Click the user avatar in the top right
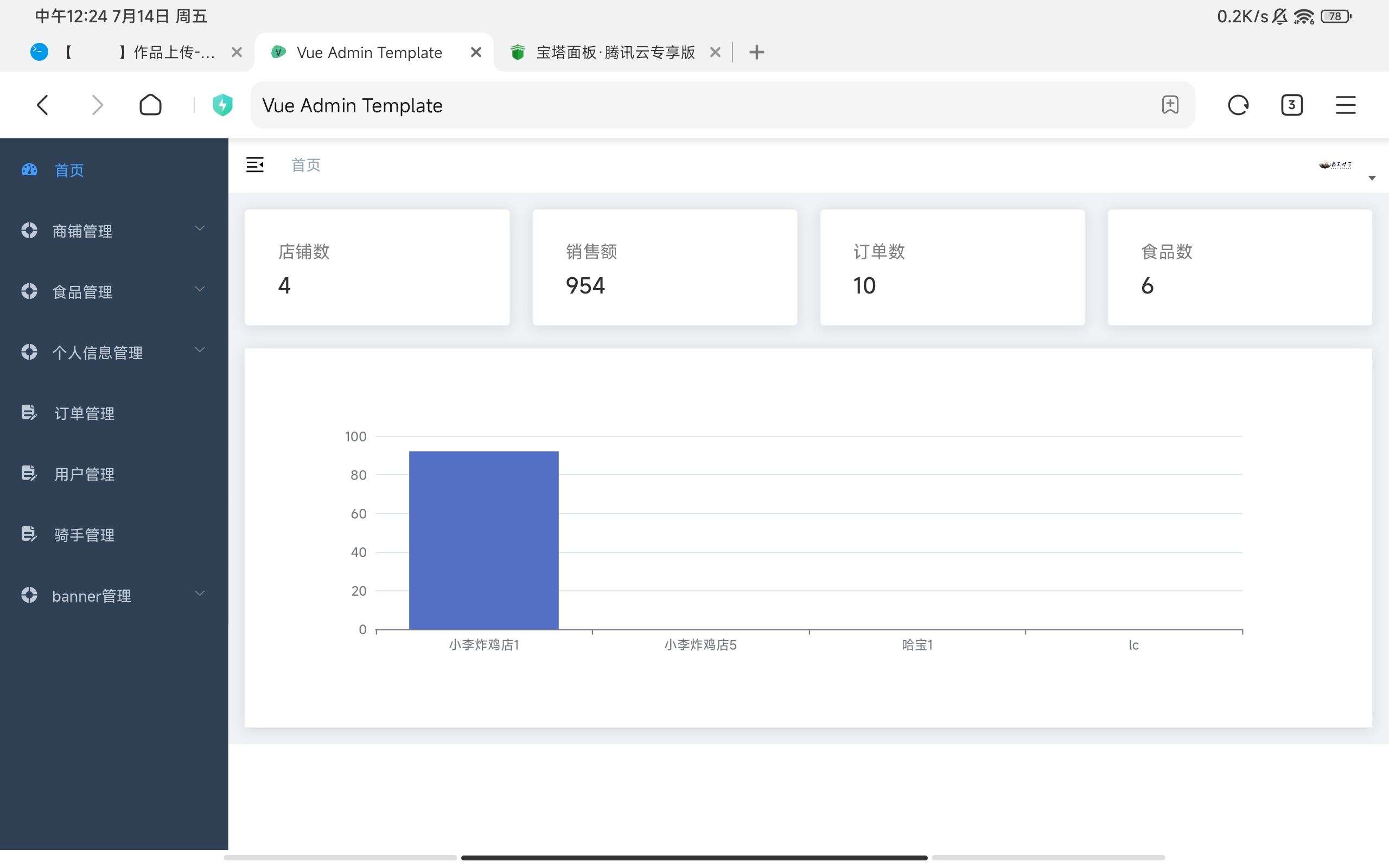This screenshot has width=1389, height=868. [x=1335, y=165]
